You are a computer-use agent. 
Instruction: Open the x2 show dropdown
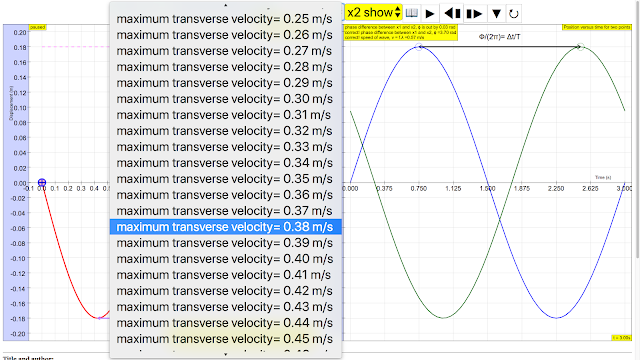(373, 13)
